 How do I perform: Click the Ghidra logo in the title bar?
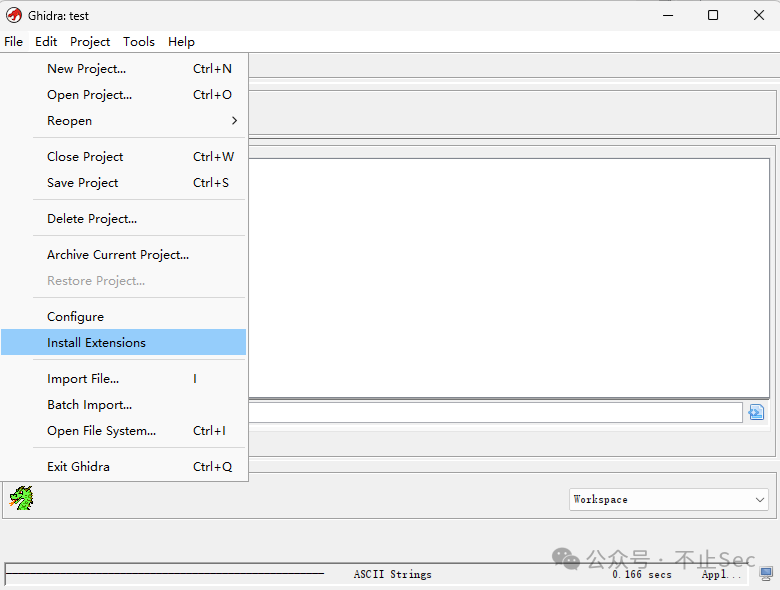(14, 15)
